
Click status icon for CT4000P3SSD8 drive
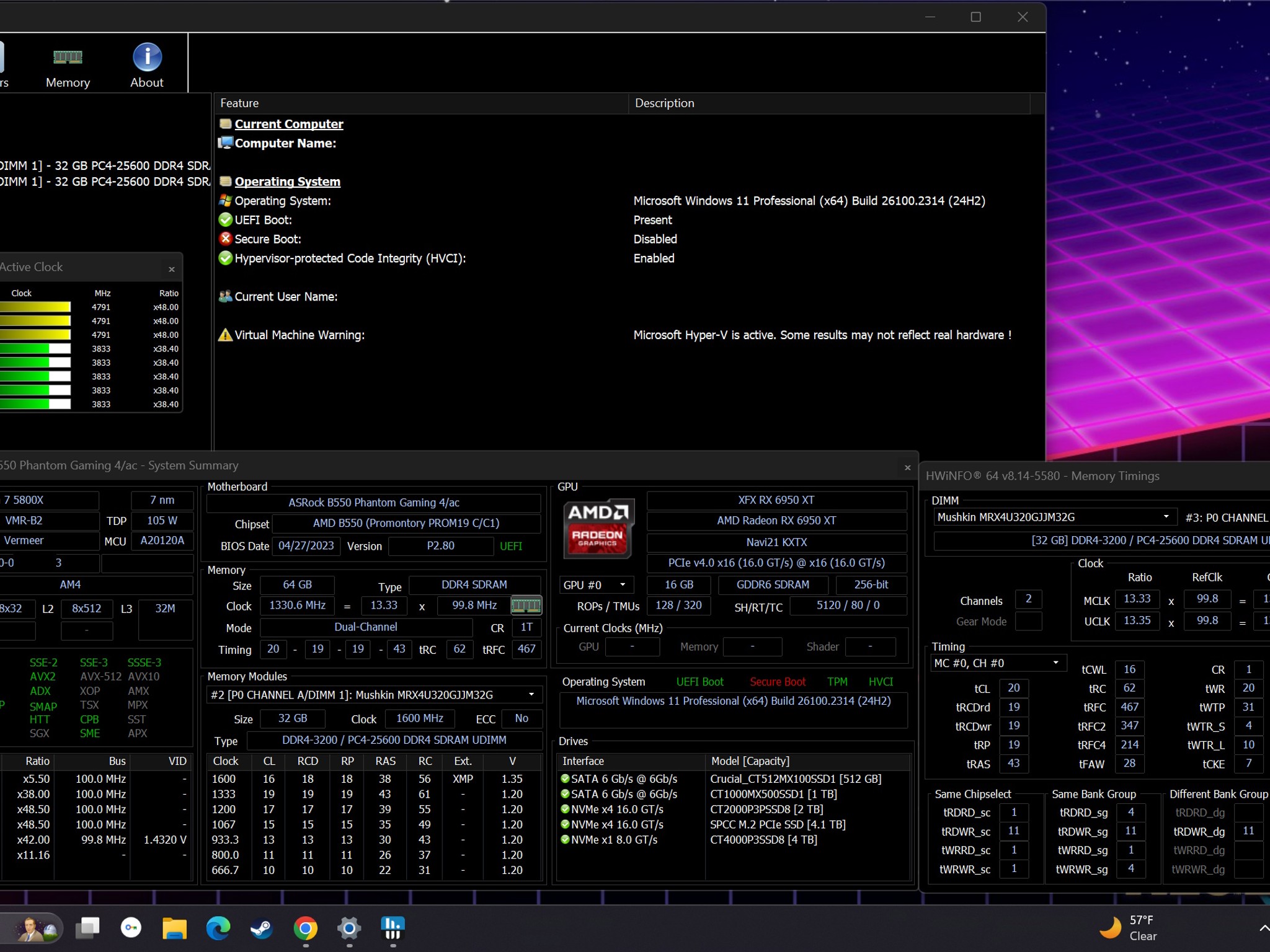point(565,840)
